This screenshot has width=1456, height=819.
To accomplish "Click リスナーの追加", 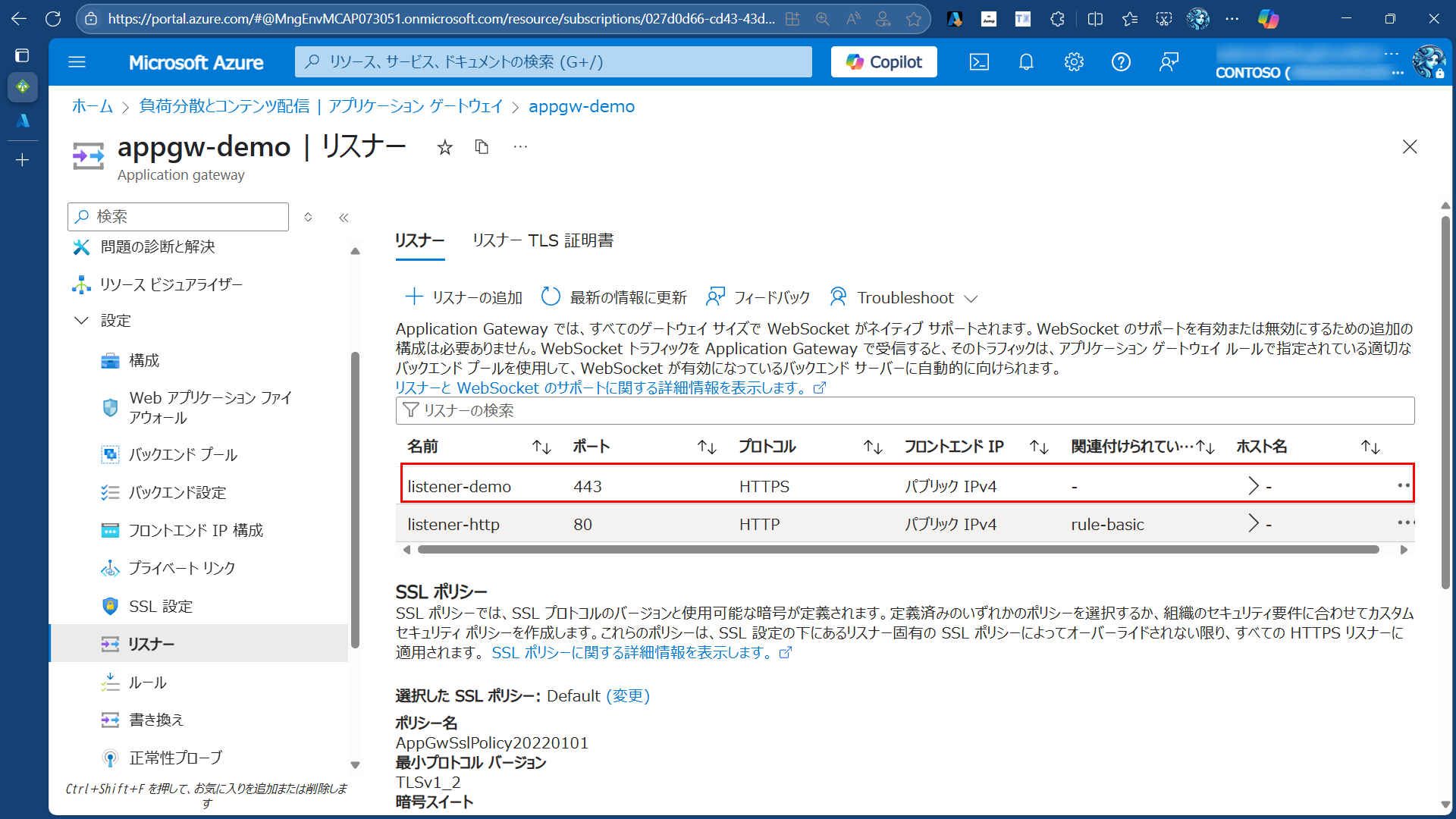I will click(464, 297).
